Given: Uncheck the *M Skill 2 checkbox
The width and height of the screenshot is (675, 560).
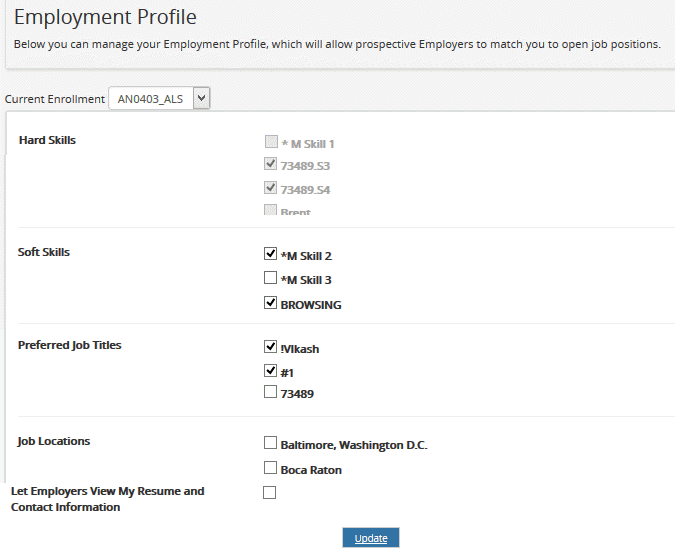Looking at the screenshot, I should [270, 254].
